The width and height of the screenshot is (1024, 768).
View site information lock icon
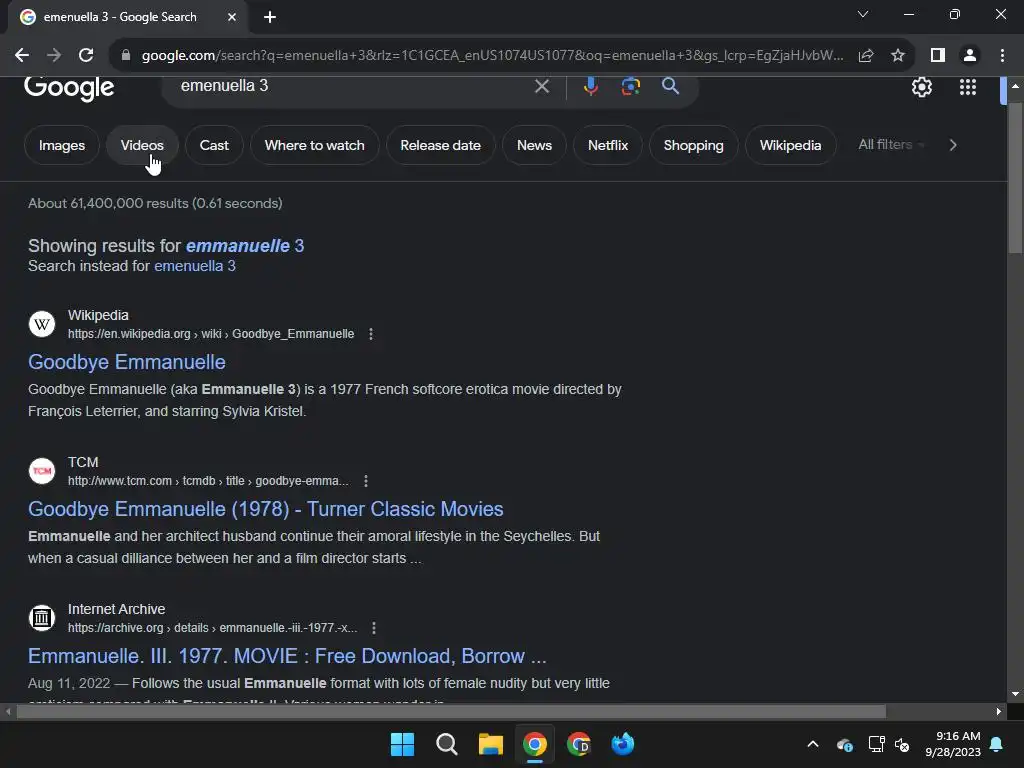pos(125,56)
